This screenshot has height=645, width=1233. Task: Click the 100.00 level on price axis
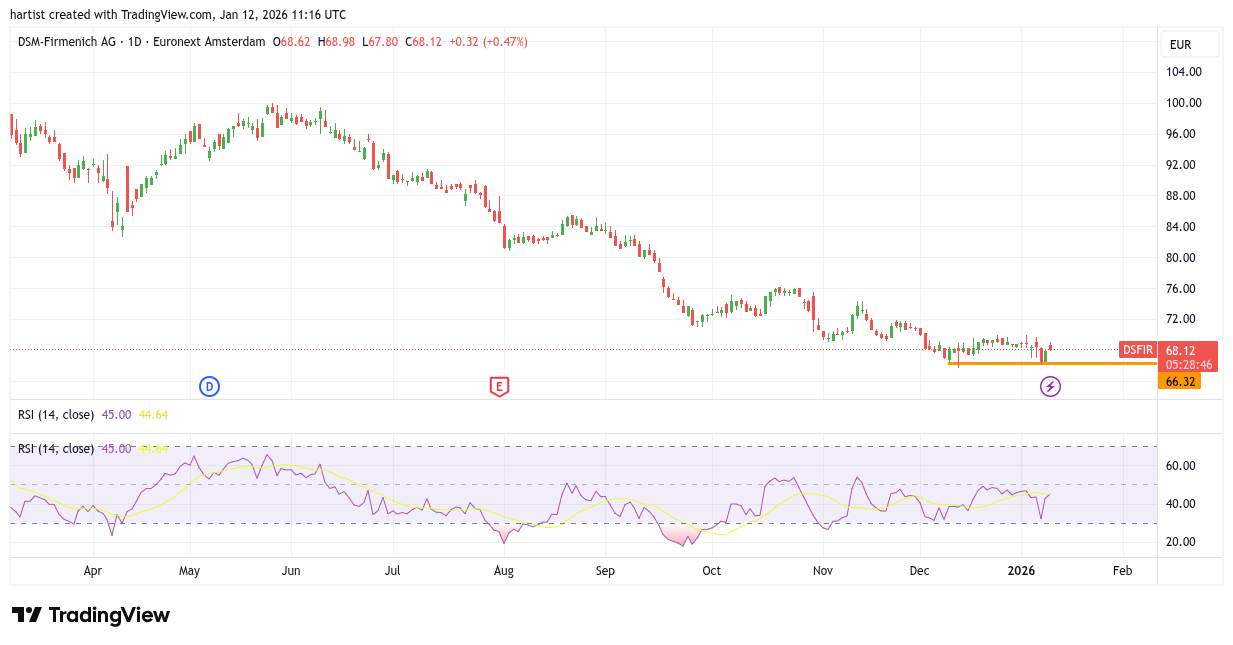[1183, 103]
